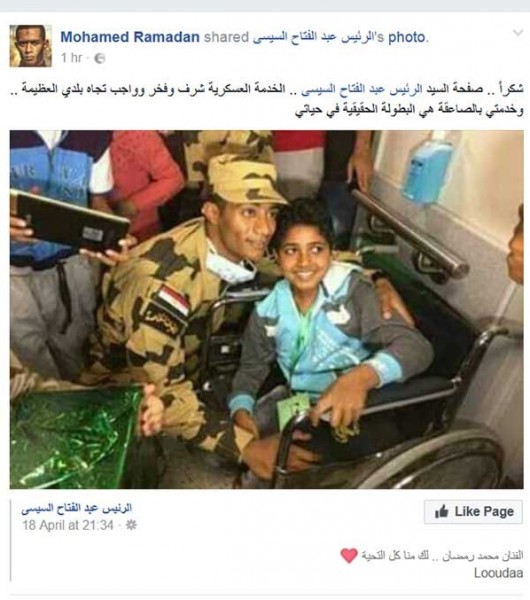Click Mohamed Ramadan's profile picture thumbnail
The height and width of the screenshot is (600, 530).
[31, 46]
